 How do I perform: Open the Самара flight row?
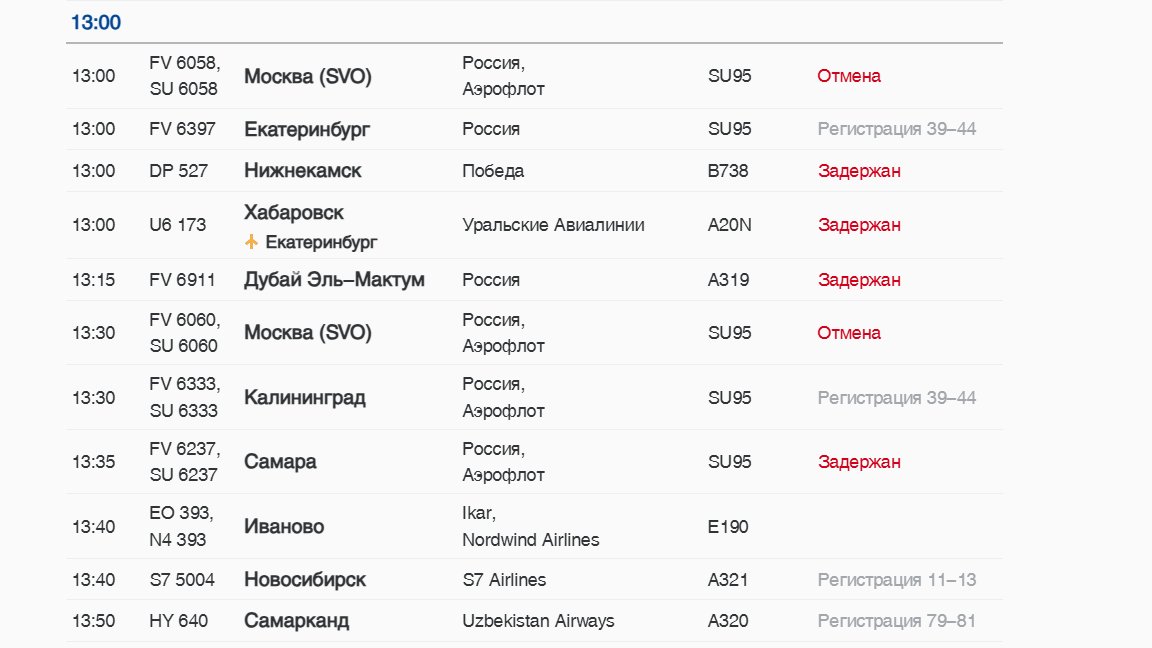click(280, 462)
